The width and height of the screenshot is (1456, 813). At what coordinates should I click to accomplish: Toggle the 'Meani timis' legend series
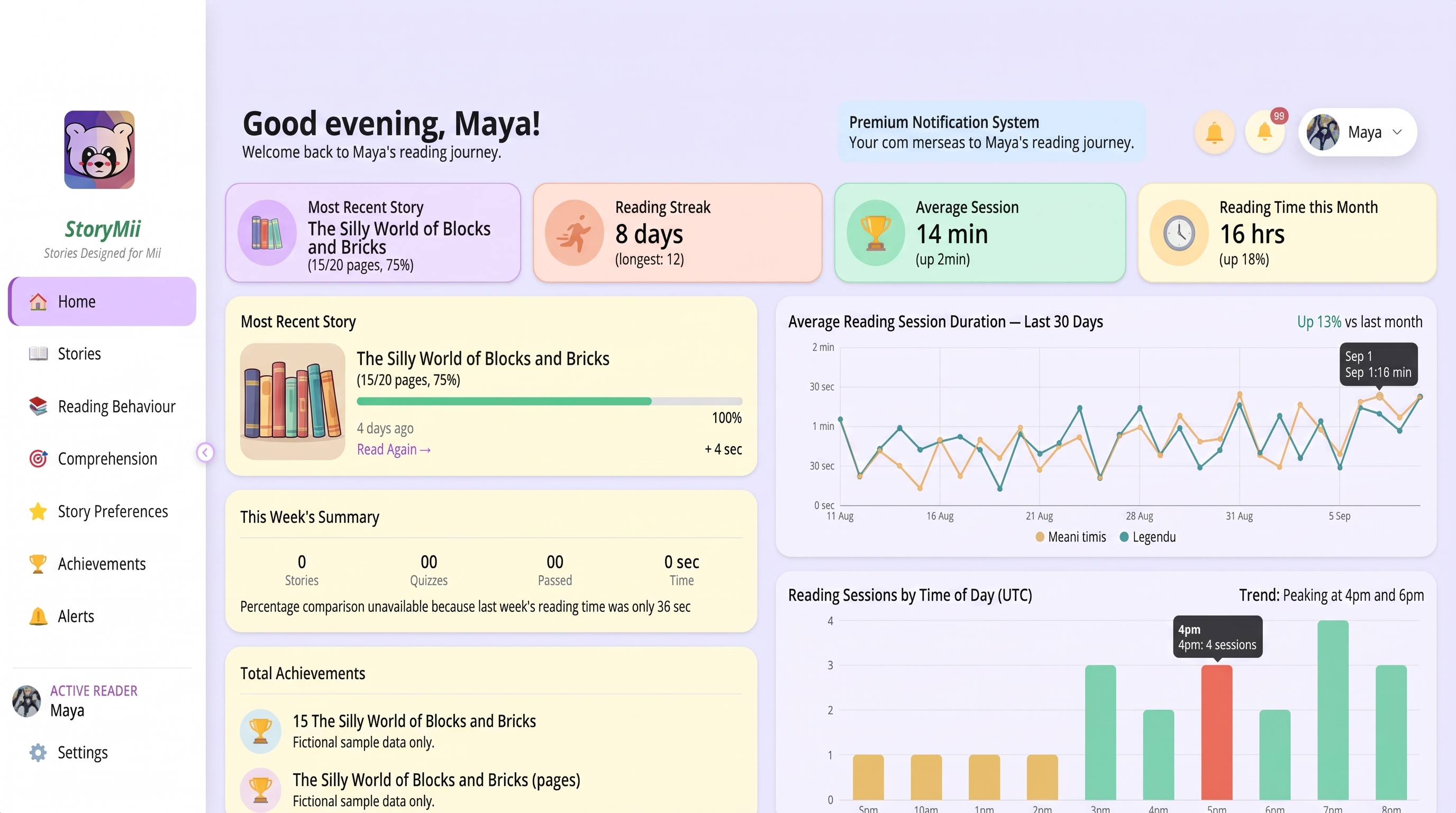(1070, 537)
